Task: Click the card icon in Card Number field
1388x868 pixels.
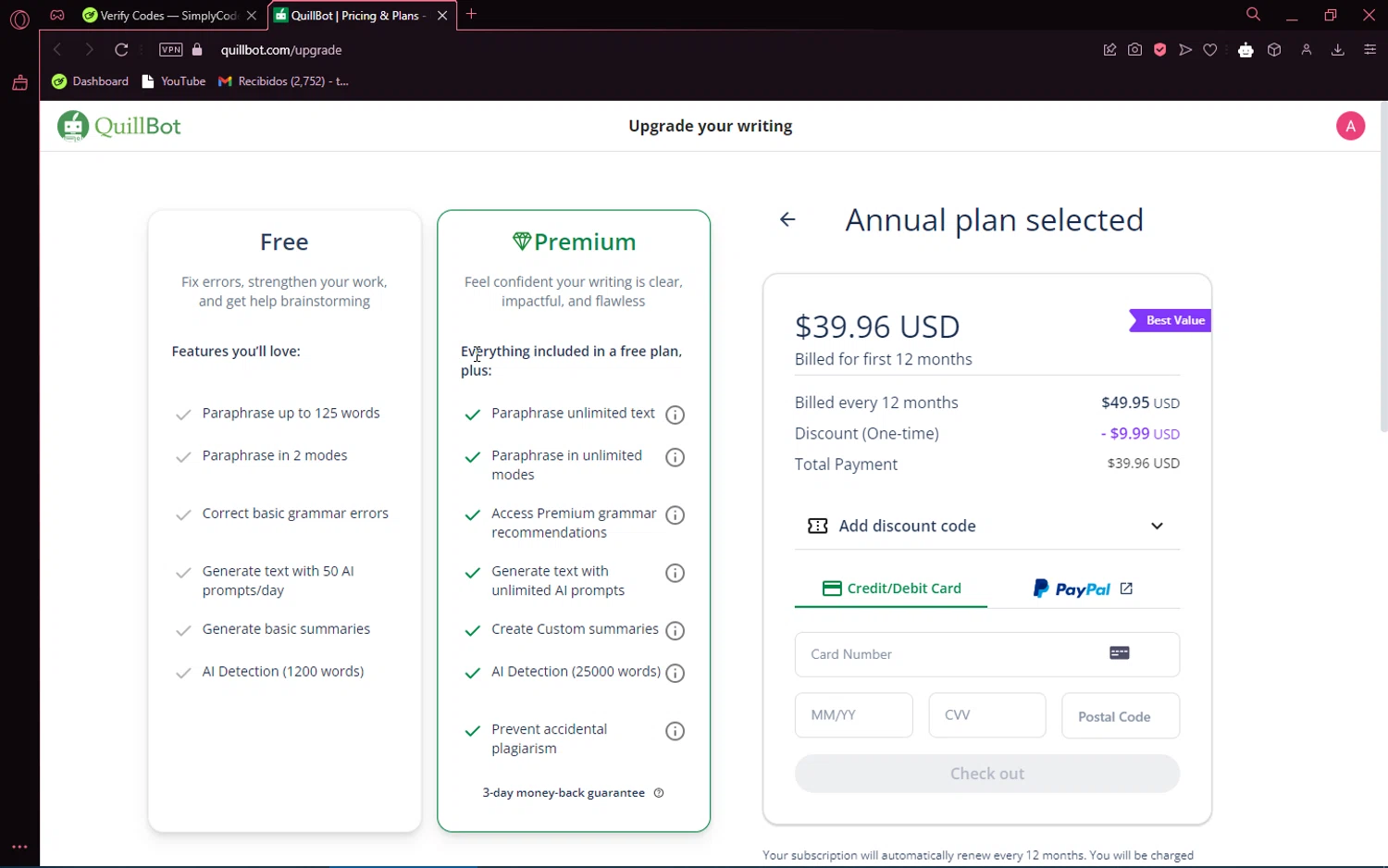Action: pyautogui.click(x=1120, y=653)
